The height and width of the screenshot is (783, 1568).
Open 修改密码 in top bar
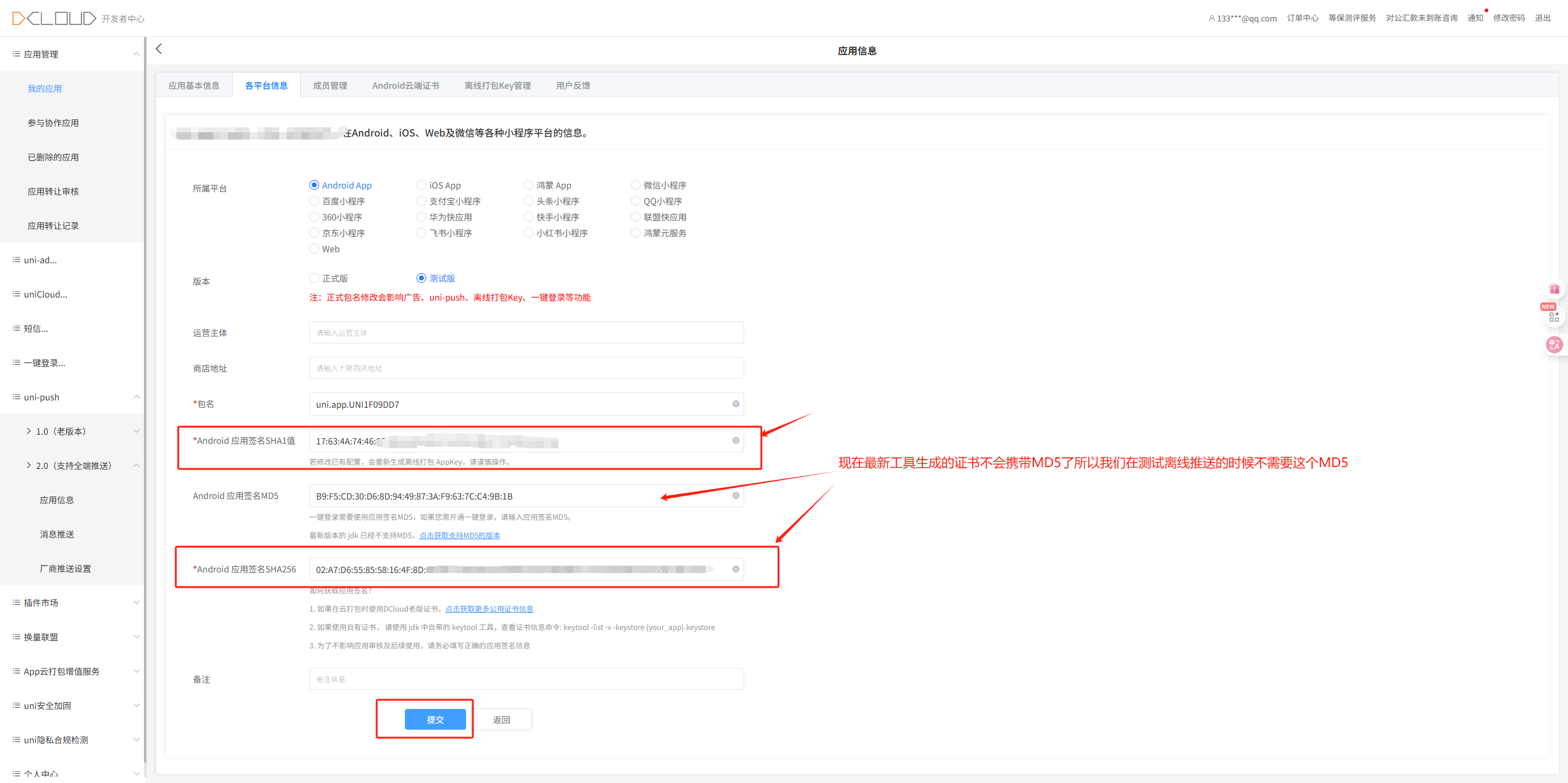(1509, 18)
